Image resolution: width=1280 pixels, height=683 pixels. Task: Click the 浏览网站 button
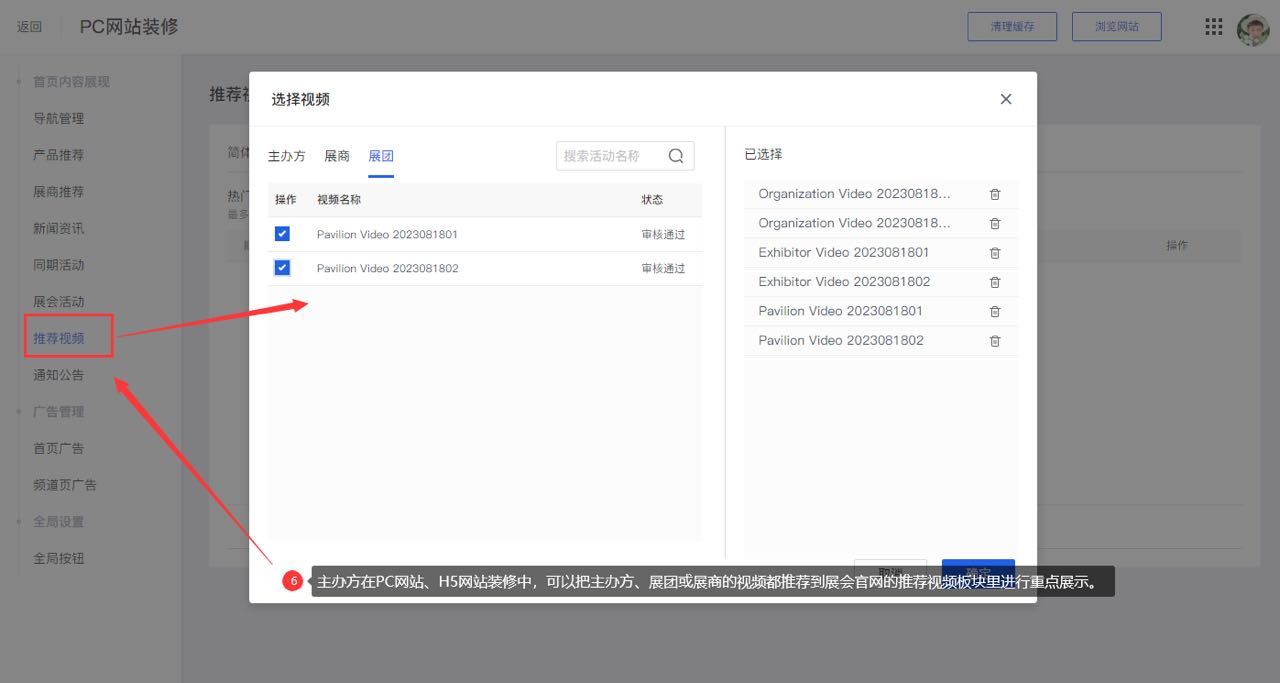coord(1116,27)
